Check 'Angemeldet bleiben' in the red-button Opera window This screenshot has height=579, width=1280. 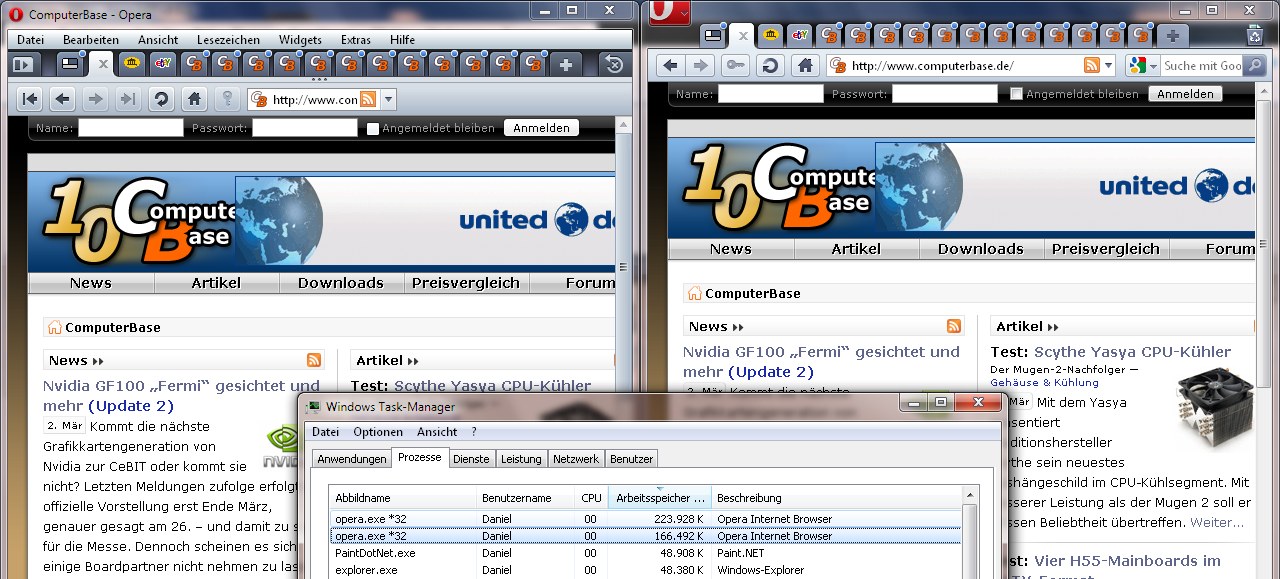point(1016,94)
